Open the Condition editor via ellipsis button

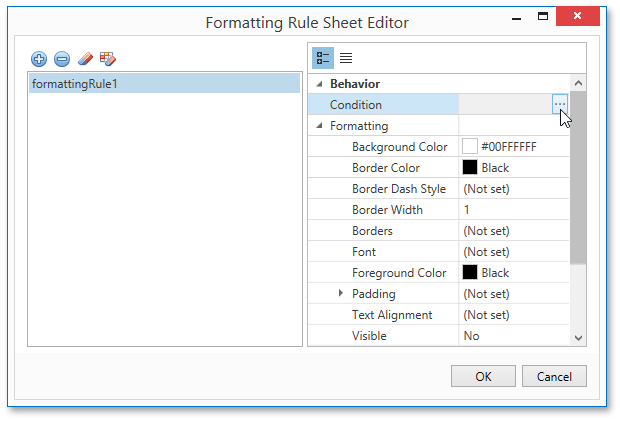coord(560,104)
